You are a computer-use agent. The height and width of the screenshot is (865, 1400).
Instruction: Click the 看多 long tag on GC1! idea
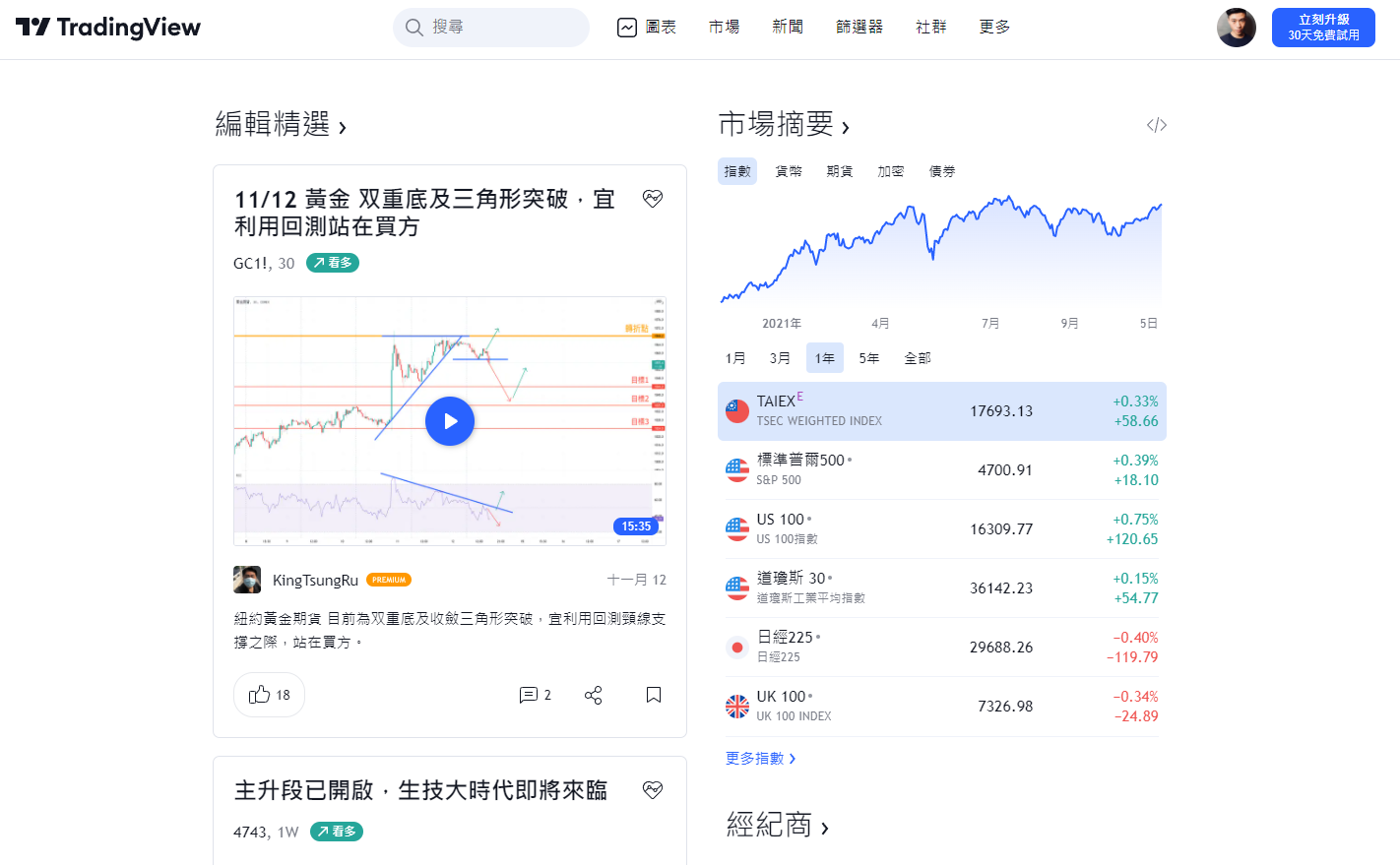point(333,263)
